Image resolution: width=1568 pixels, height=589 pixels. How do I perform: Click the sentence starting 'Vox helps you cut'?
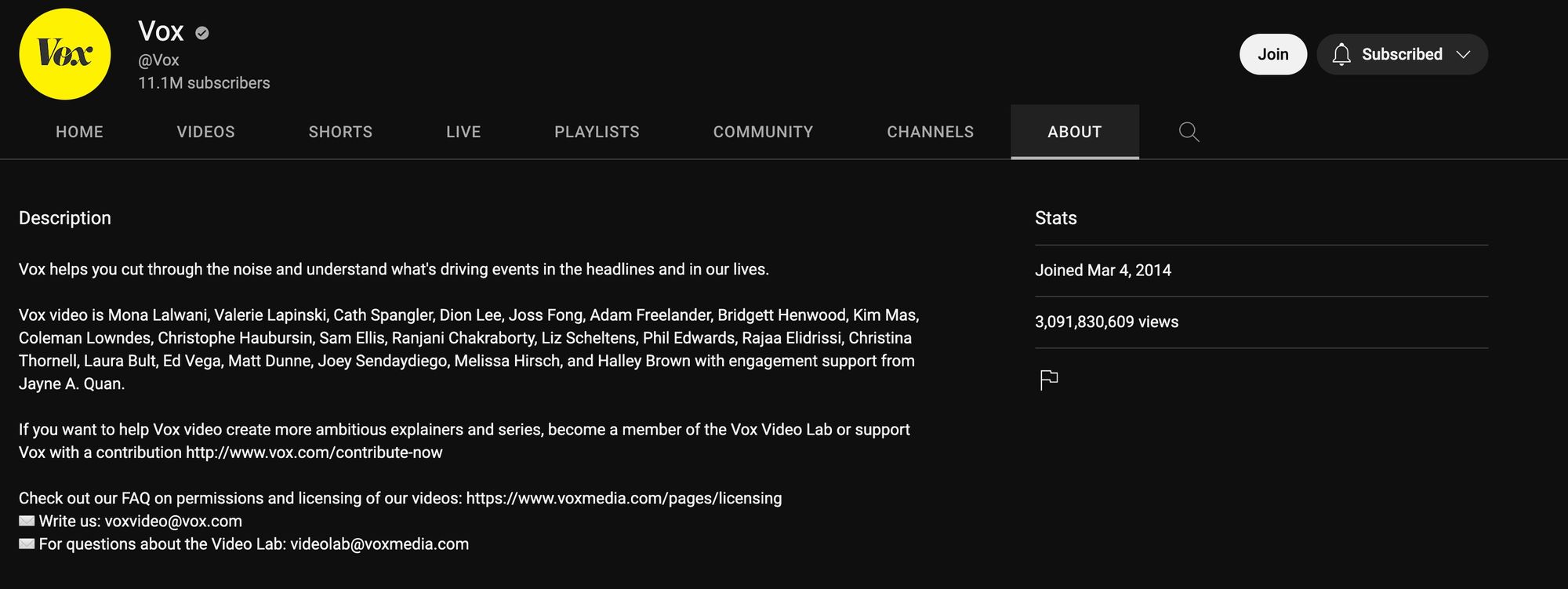tap(394, 269)
